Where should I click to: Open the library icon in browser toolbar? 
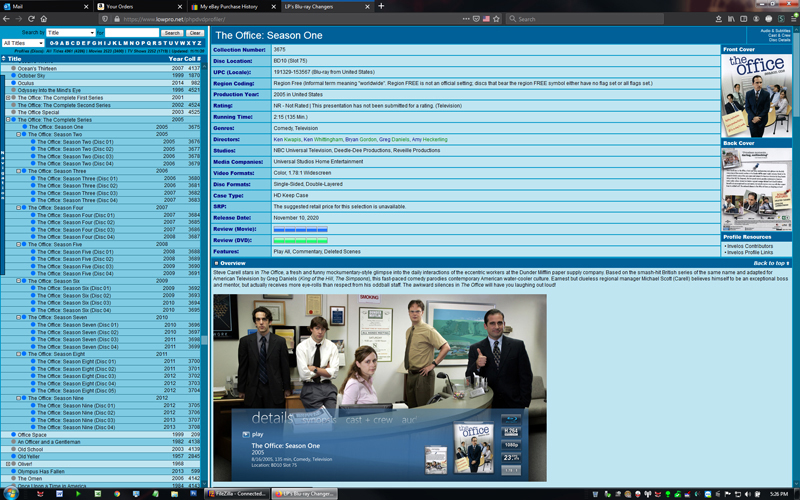pyautogui.click(x=731, y=19)
